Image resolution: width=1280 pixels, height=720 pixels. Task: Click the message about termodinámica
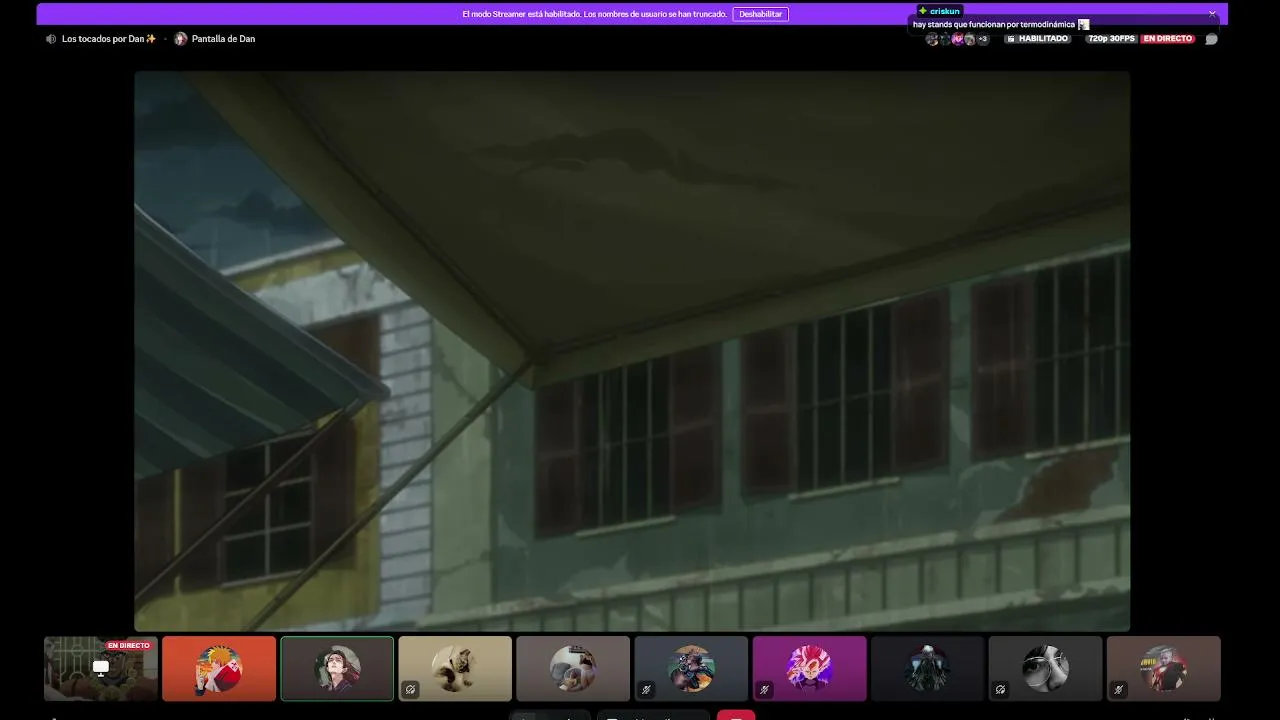click(x=994, y=25)
